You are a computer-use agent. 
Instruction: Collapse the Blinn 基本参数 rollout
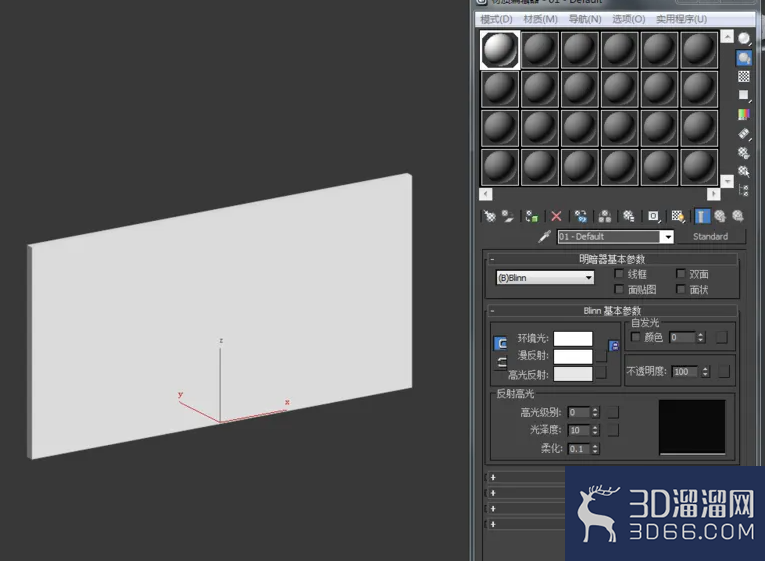click(612, 311)
